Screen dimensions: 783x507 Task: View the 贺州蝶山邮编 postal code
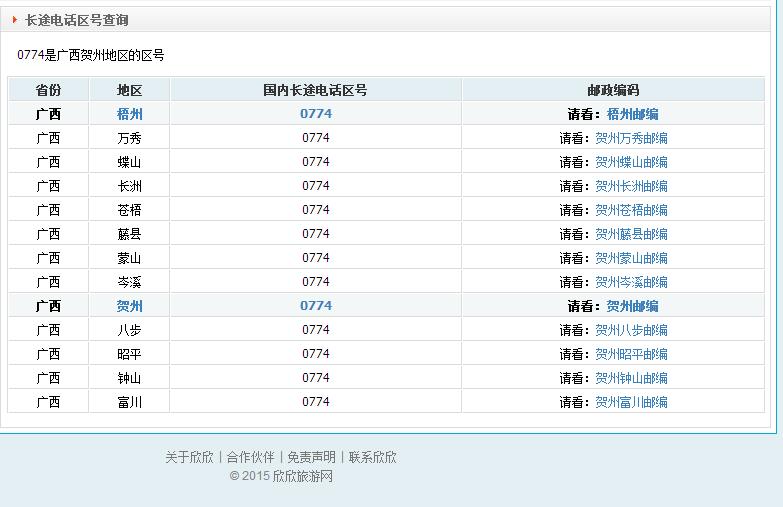[631, 162]
